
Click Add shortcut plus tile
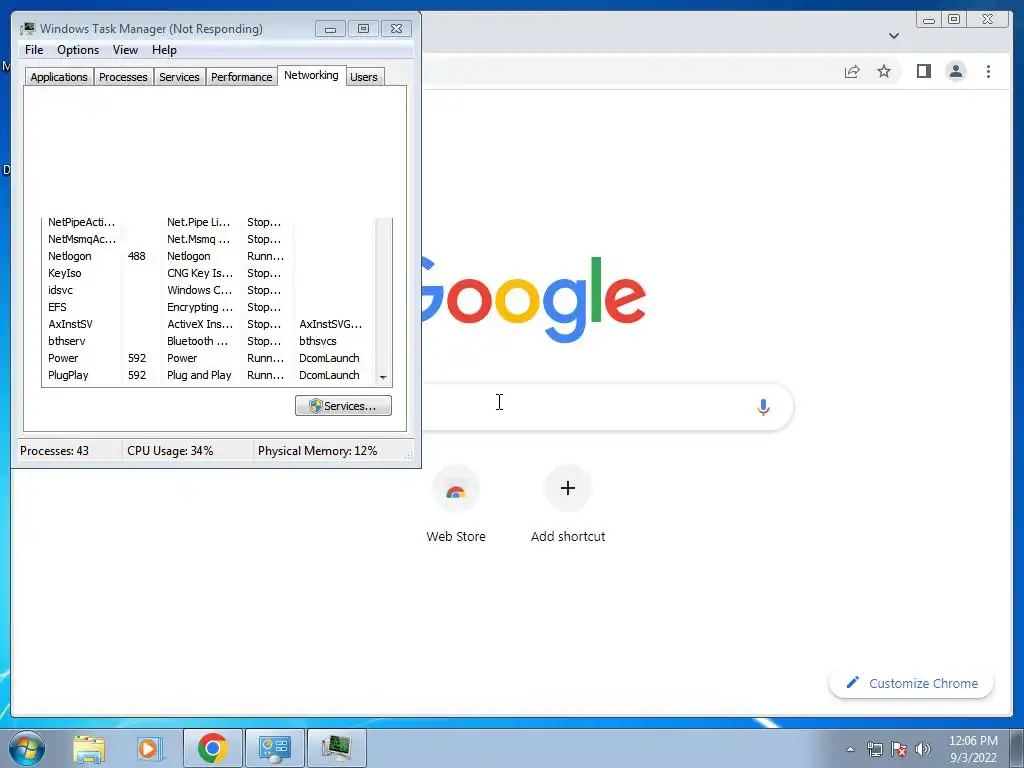568,505
